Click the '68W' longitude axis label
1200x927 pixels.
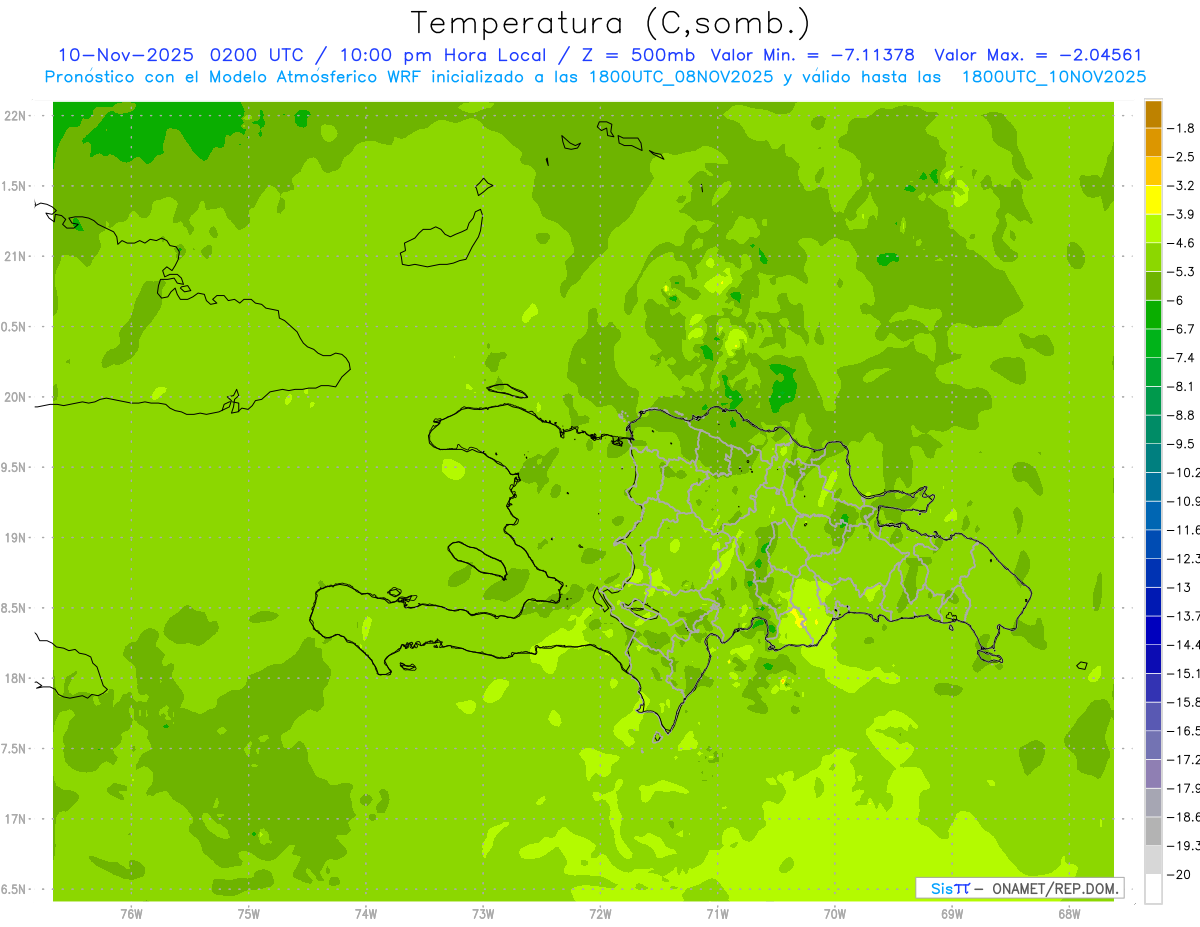tap(1068, 914)
